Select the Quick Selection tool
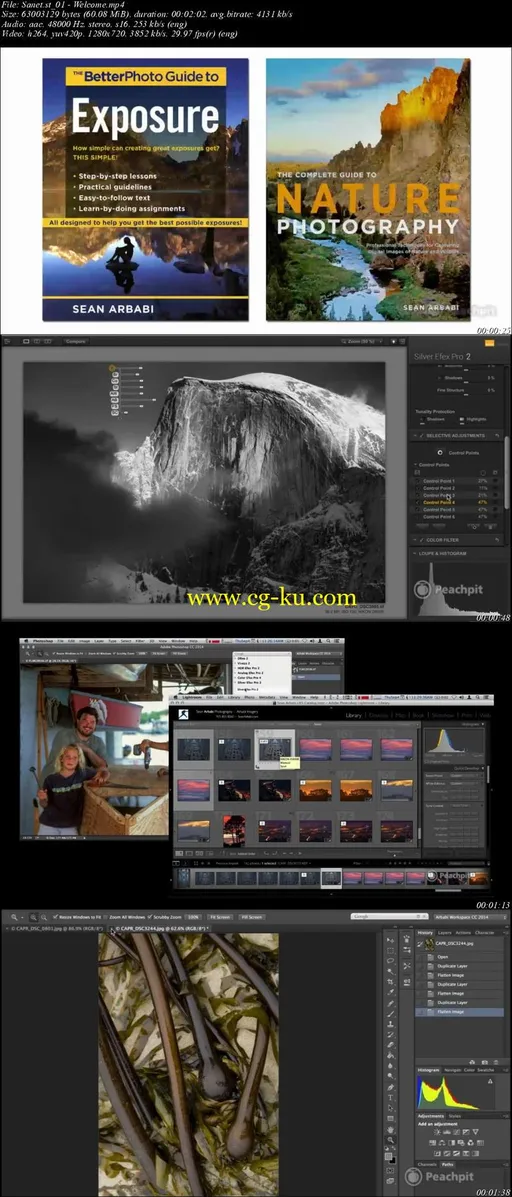This screenshot has width=512, height=1197. coord(390,971)
